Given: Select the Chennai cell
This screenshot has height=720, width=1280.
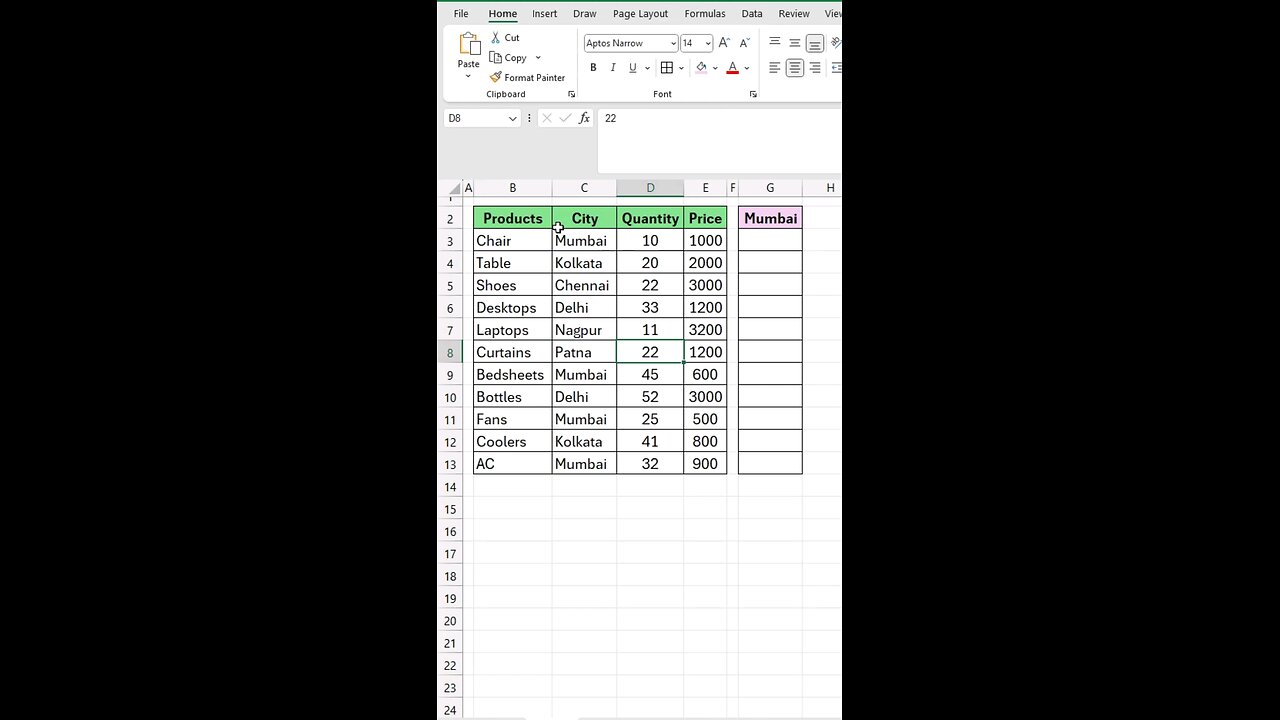Looking at the screenshot, I should click(584, 285).
